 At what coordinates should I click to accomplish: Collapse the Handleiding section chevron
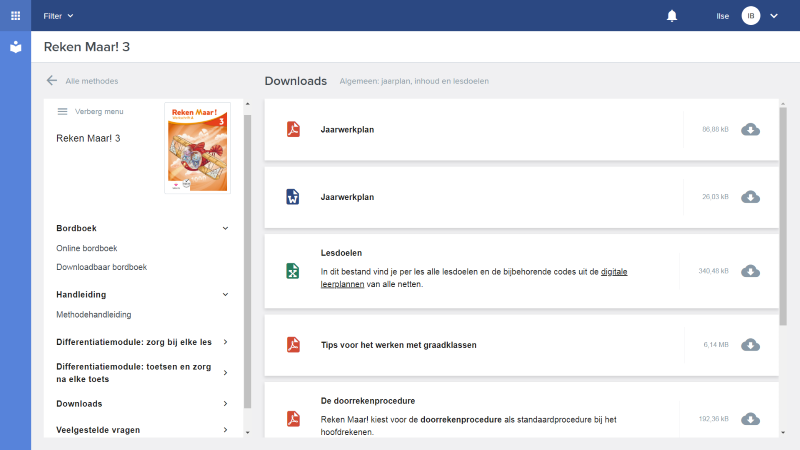225,294
